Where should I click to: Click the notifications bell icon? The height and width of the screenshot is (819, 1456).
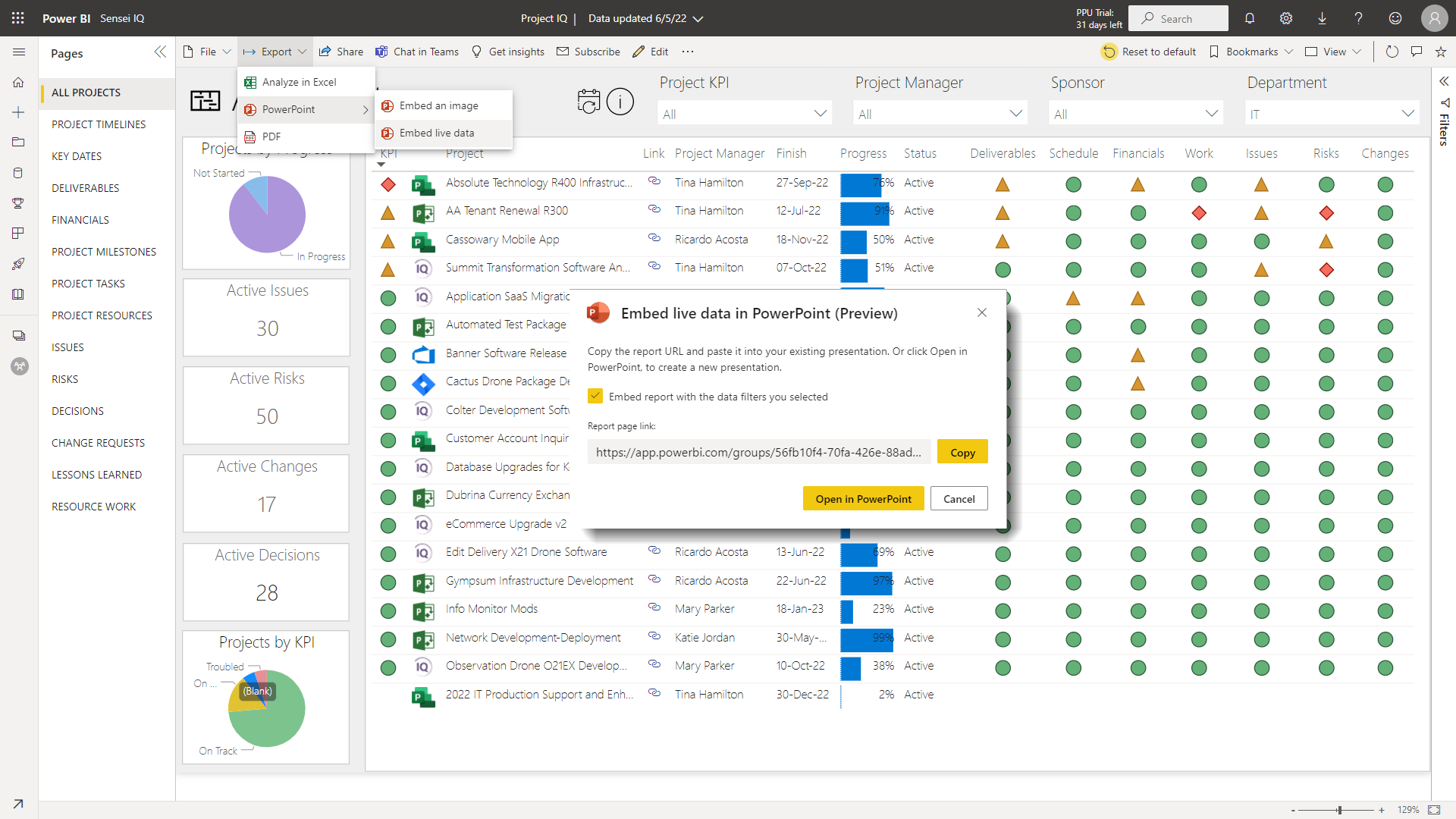tap(1250, 18)
